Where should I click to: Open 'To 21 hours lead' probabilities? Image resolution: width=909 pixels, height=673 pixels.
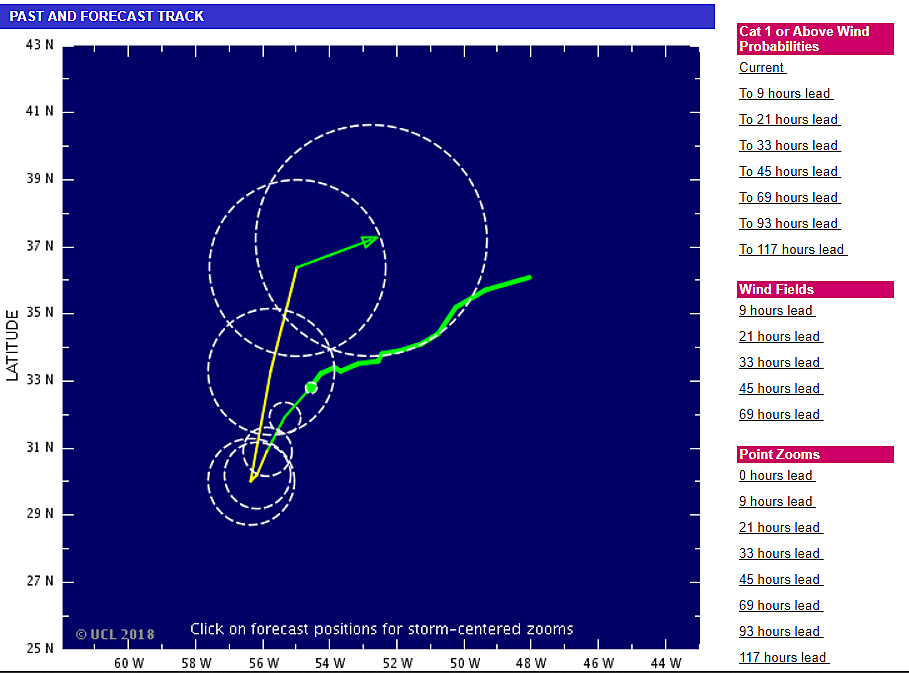(x=789, y=119)
